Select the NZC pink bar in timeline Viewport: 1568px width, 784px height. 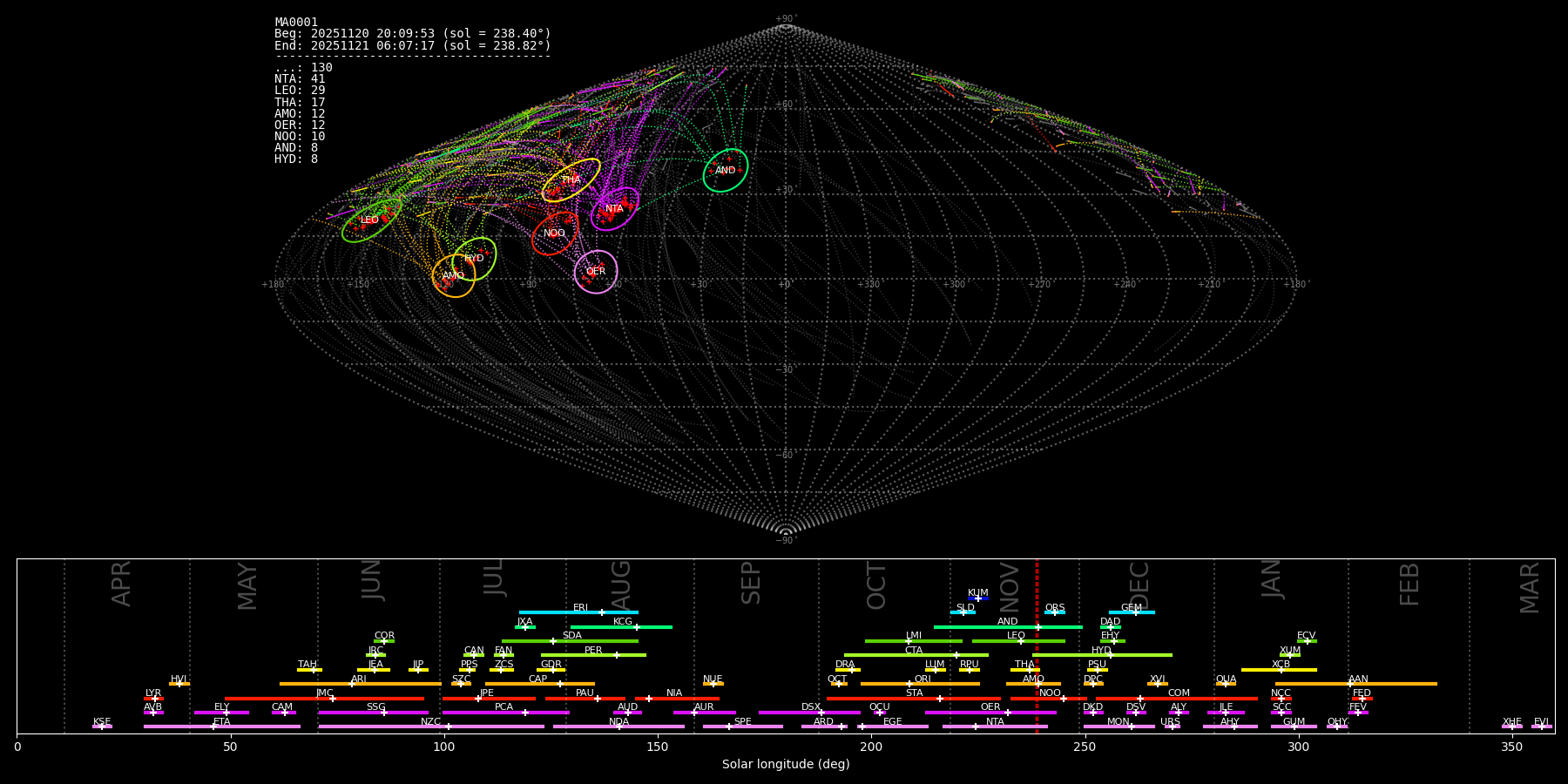(x=431, y=727)
